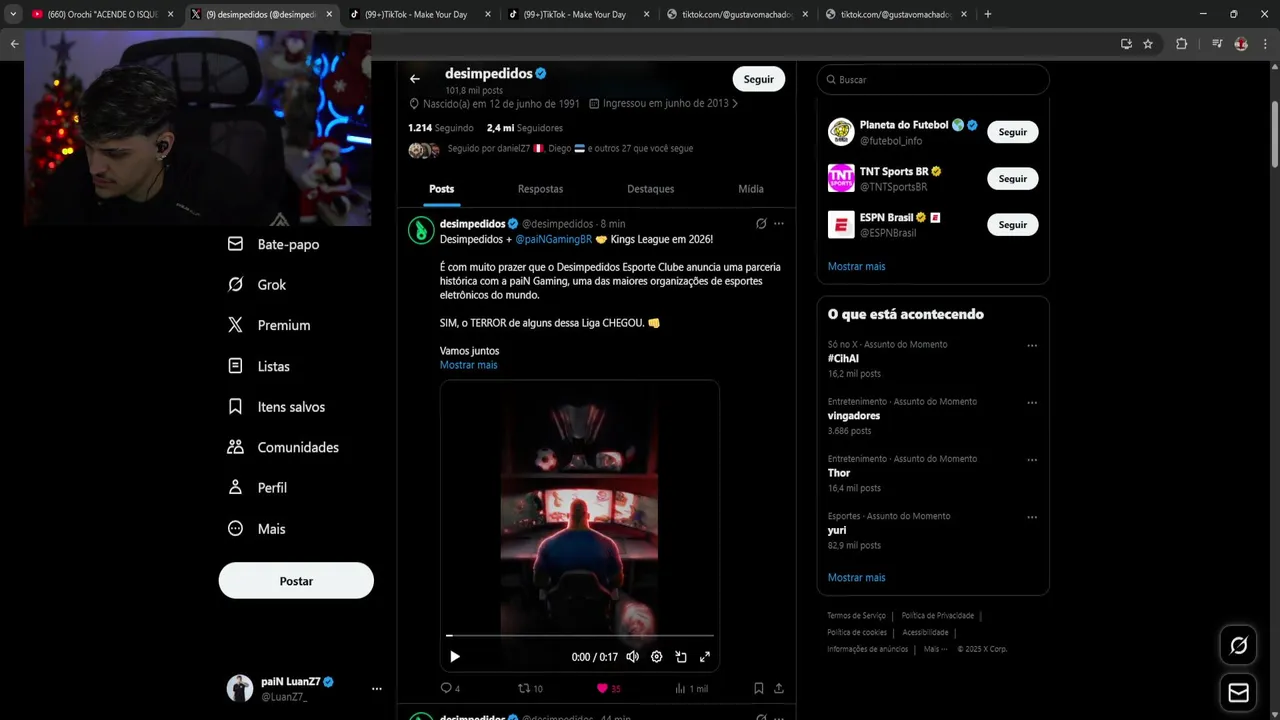The height and width of the screenshot is (720, 1280).
Task: Click the Postar button
Action: (296, 581)
